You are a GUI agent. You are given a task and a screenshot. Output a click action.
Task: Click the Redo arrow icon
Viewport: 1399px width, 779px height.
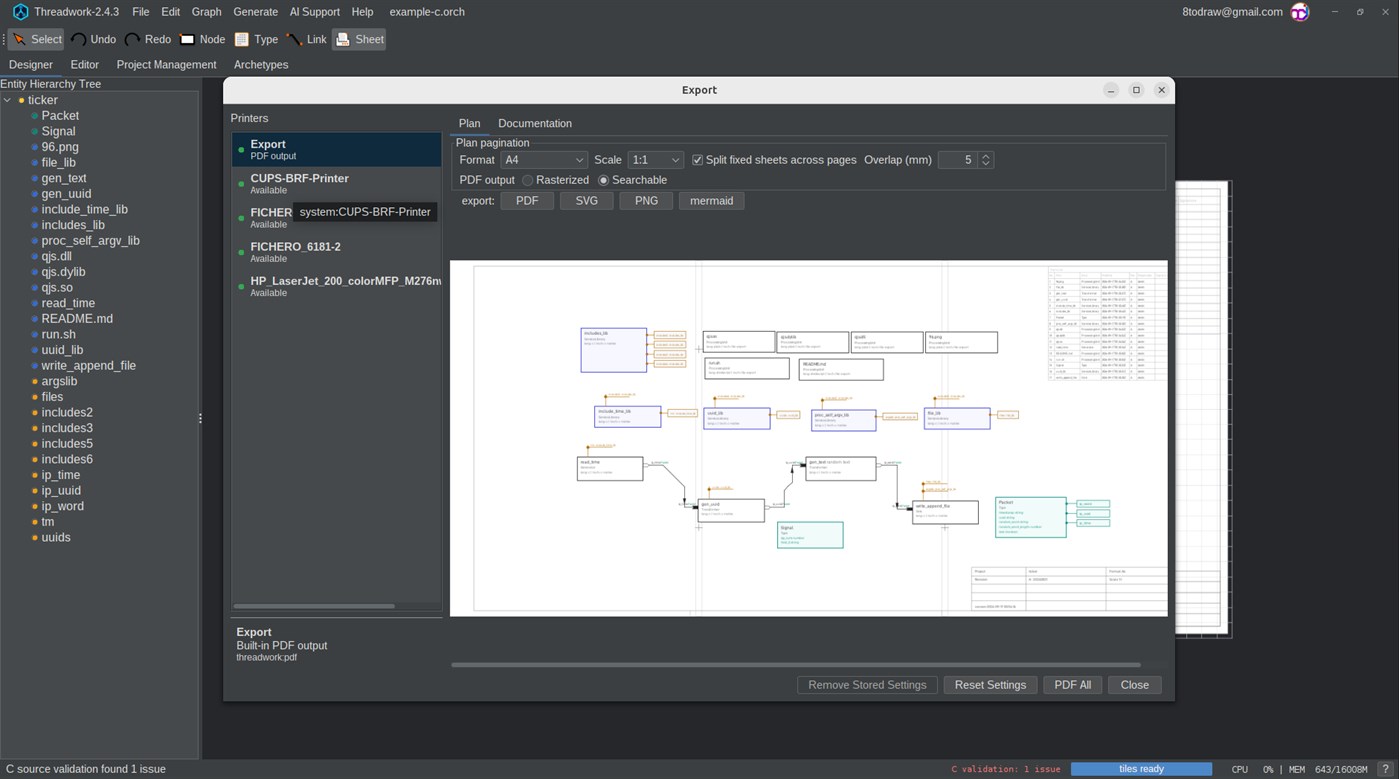click(x=132, y=40)
